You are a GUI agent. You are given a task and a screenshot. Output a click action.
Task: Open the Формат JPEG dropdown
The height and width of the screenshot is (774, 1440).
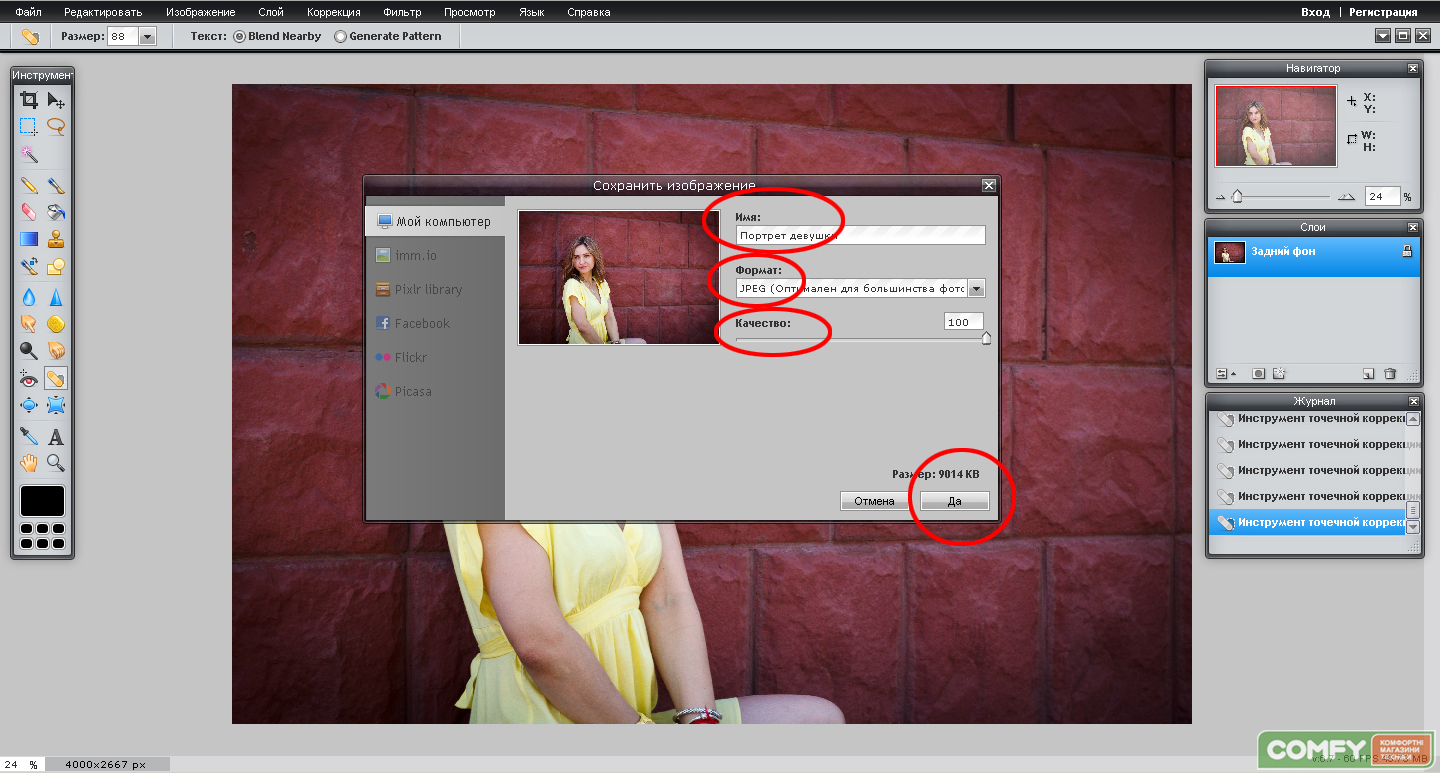tap(860, 288)
